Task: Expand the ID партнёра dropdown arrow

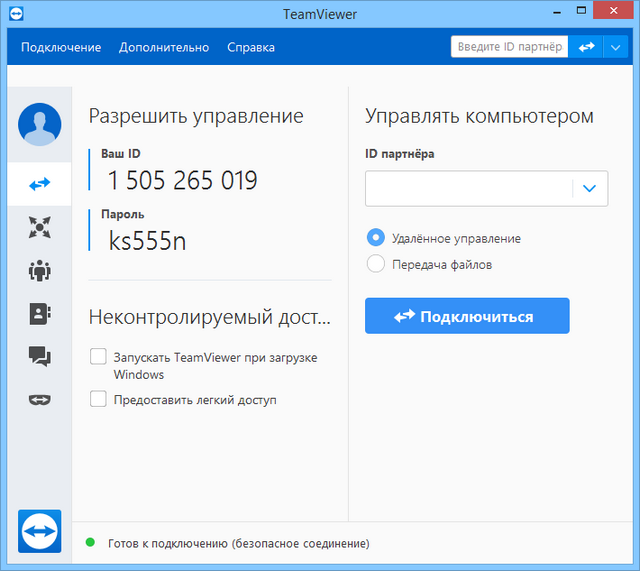Action: tap(590, 188)
